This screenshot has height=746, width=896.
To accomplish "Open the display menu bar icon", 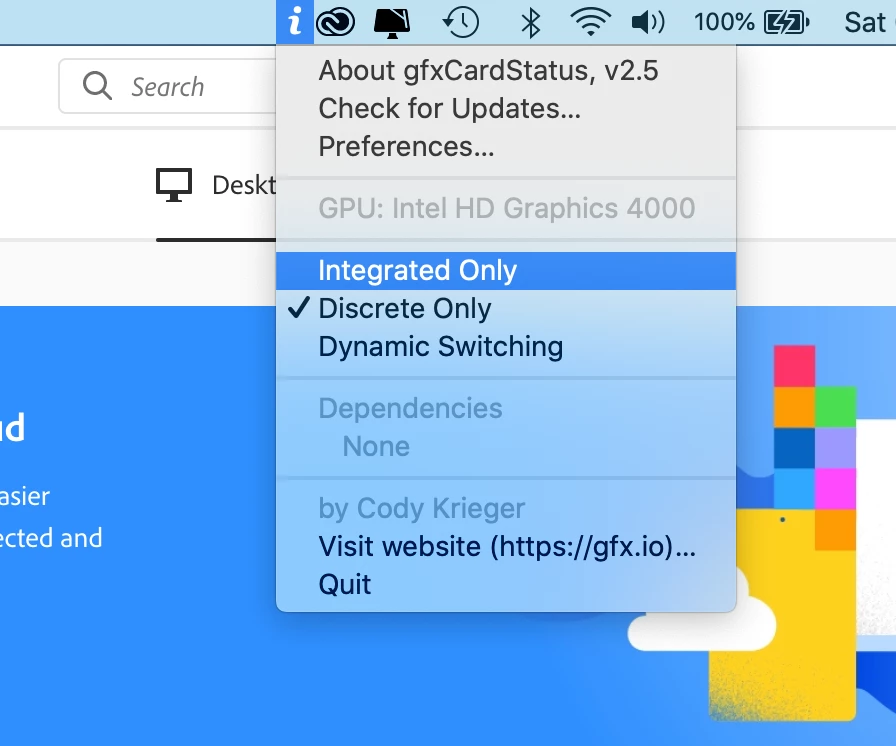I will [x=392, y=23].
